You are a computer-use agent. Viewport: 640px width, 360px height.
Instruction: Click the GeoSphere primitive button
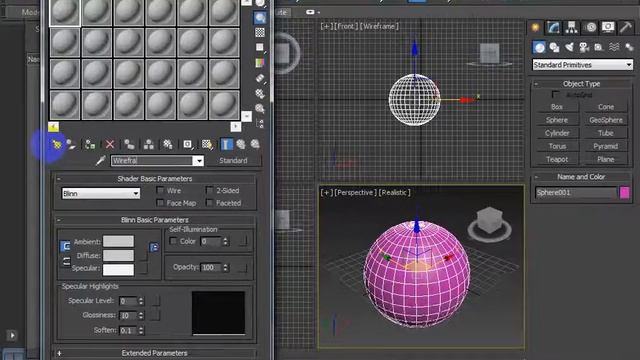tap(606, 120)
